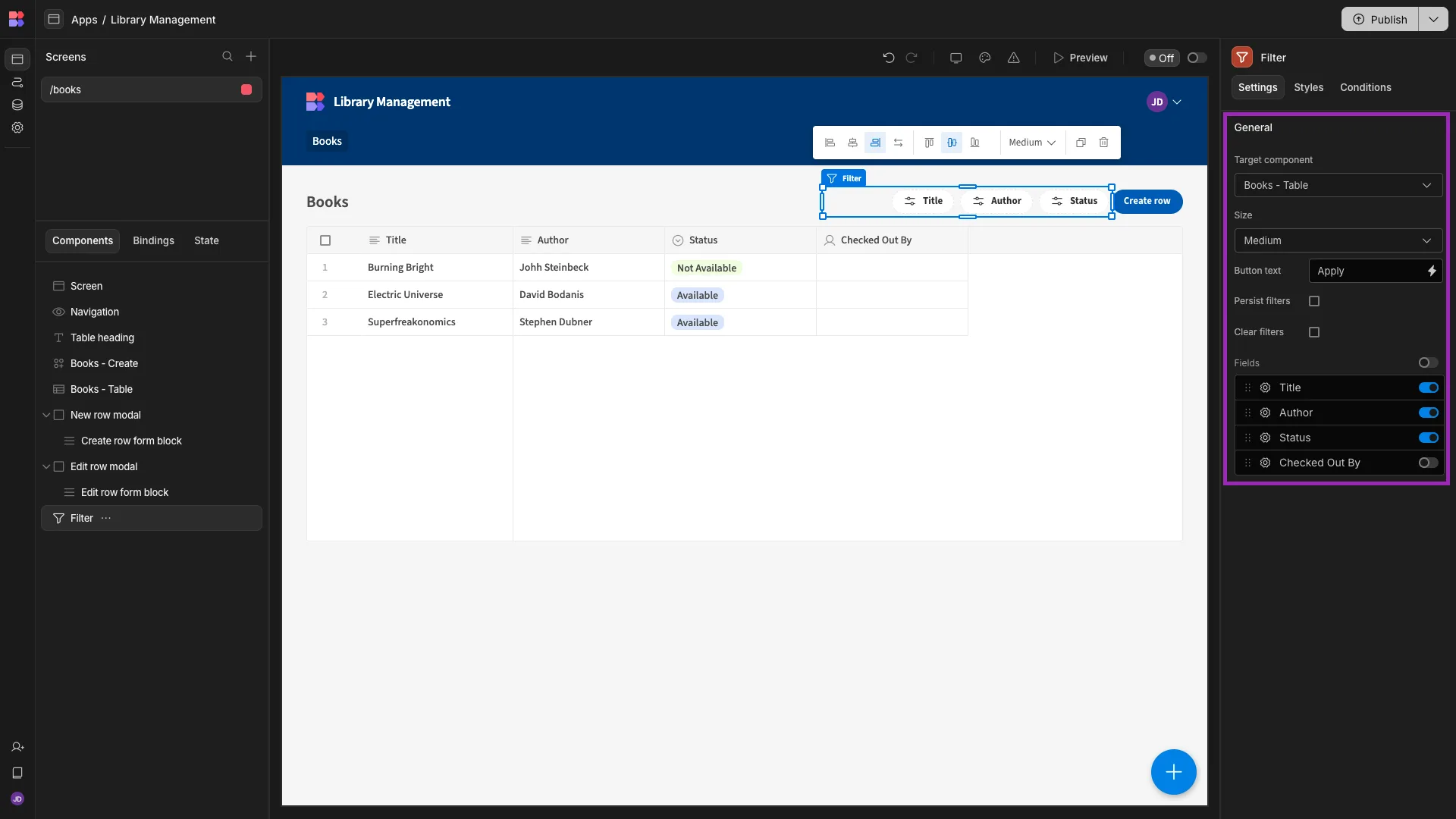Select Books - Table in component tree
Image resolution: width=1456 pixels, height=819 pixels.
click(x=152, y=389)
